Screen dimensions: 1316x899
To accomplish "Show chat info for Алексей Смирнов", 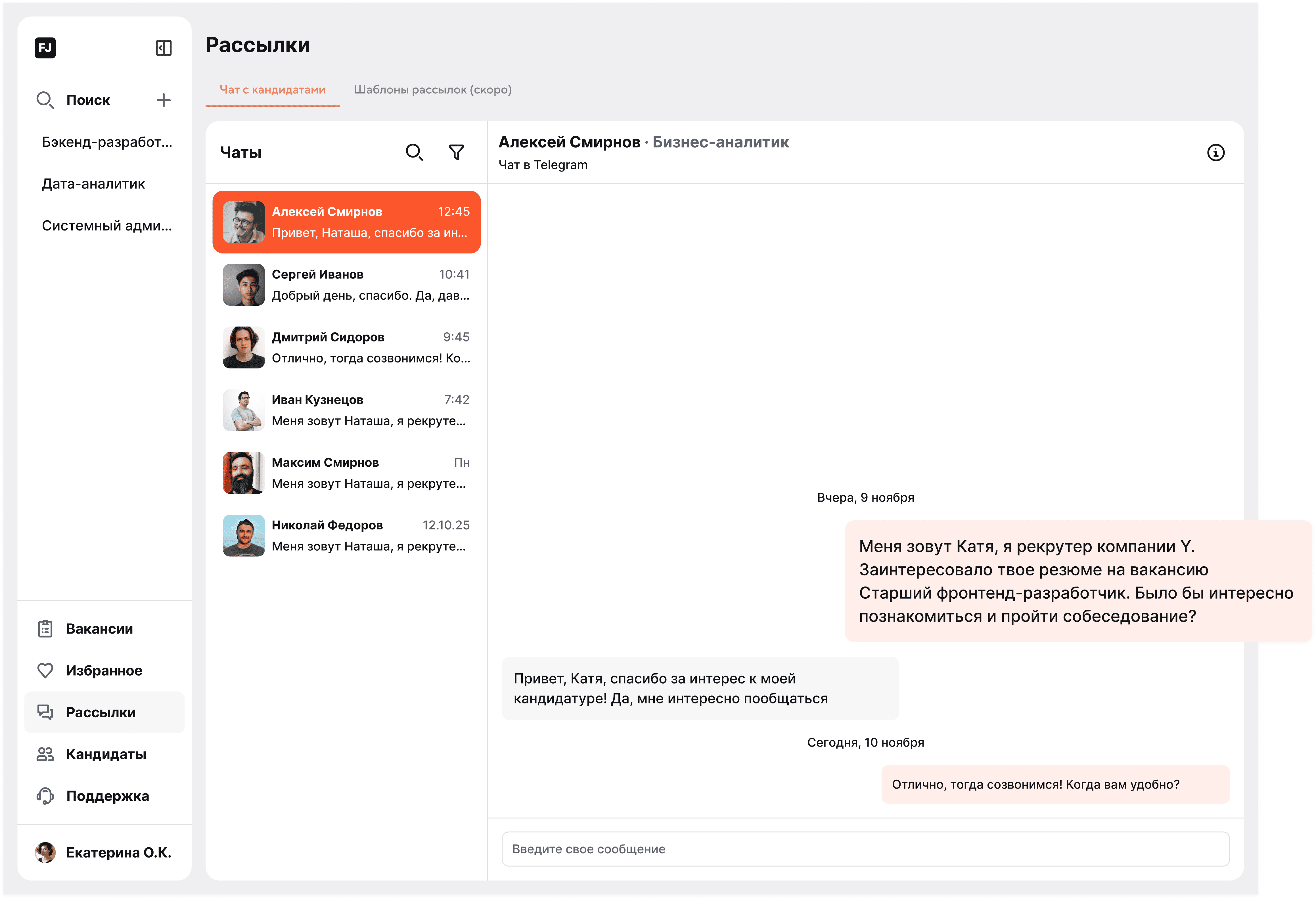I will point(1215,153).
